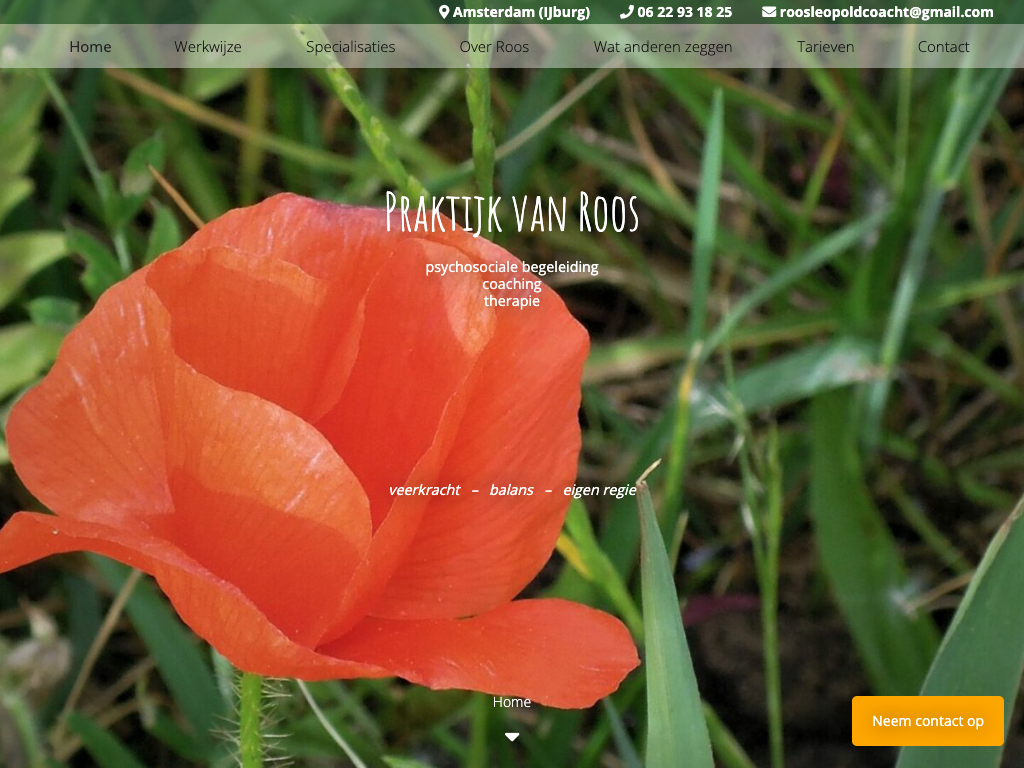The width and height of the screenshot is (1024, 768).
Task: Go to the Werkwijze page
Action: [x=207, y=47]
